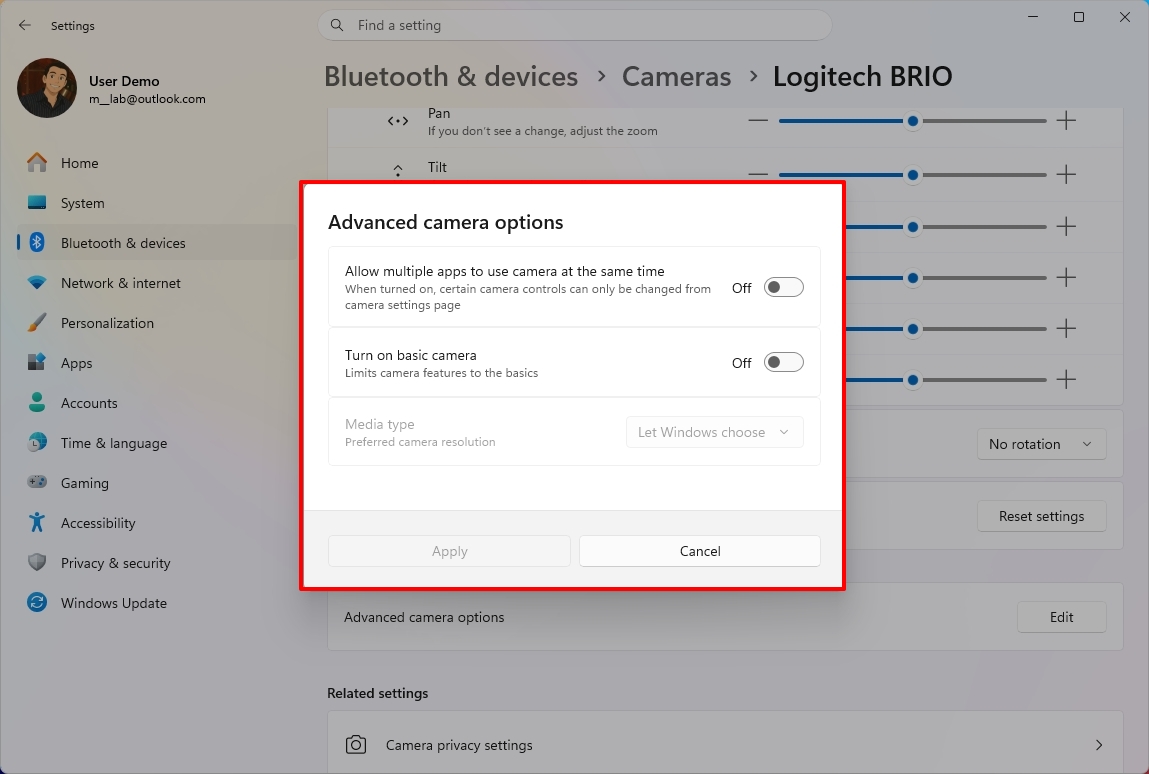The image size is (1149, 774).
Task: Click Reset settings button
Action: [x=1041, y=516]
